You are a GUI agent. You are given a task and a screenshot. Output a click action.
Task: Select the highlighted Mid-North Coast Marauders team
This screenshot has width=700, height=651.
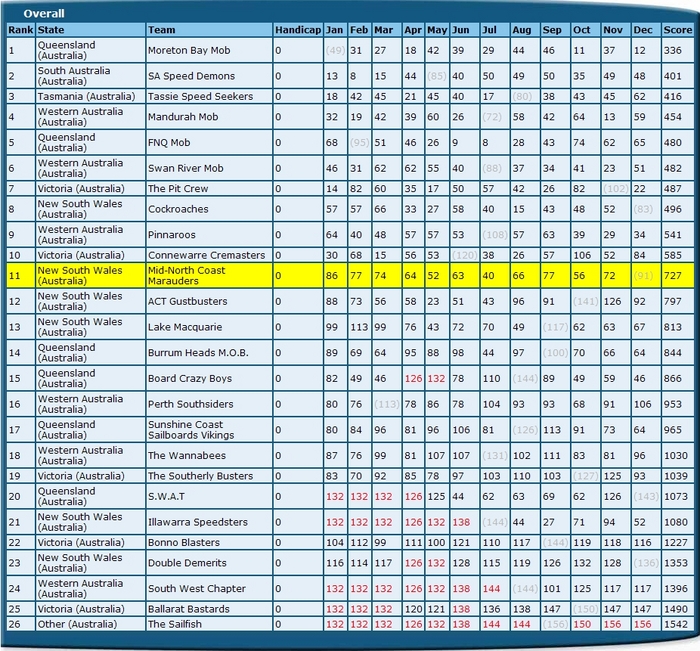point(187,275)
